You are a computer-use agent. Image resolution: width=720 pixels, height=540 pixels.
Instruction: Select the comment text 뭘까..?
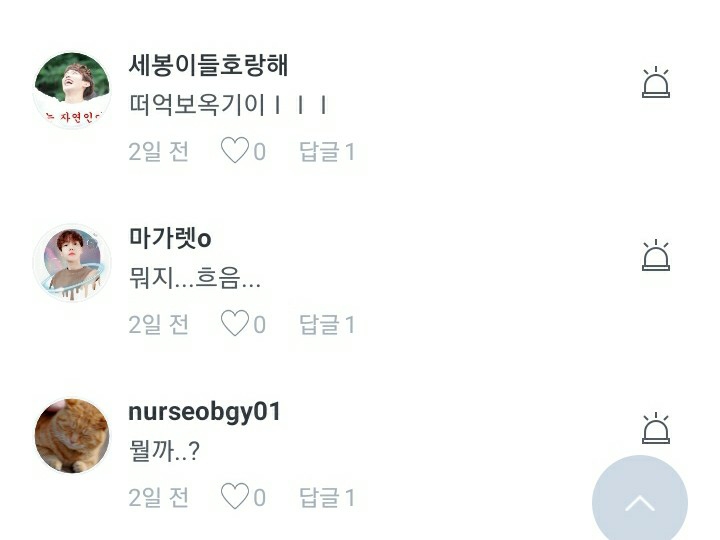pyautogui.click(x=164, y=451)
